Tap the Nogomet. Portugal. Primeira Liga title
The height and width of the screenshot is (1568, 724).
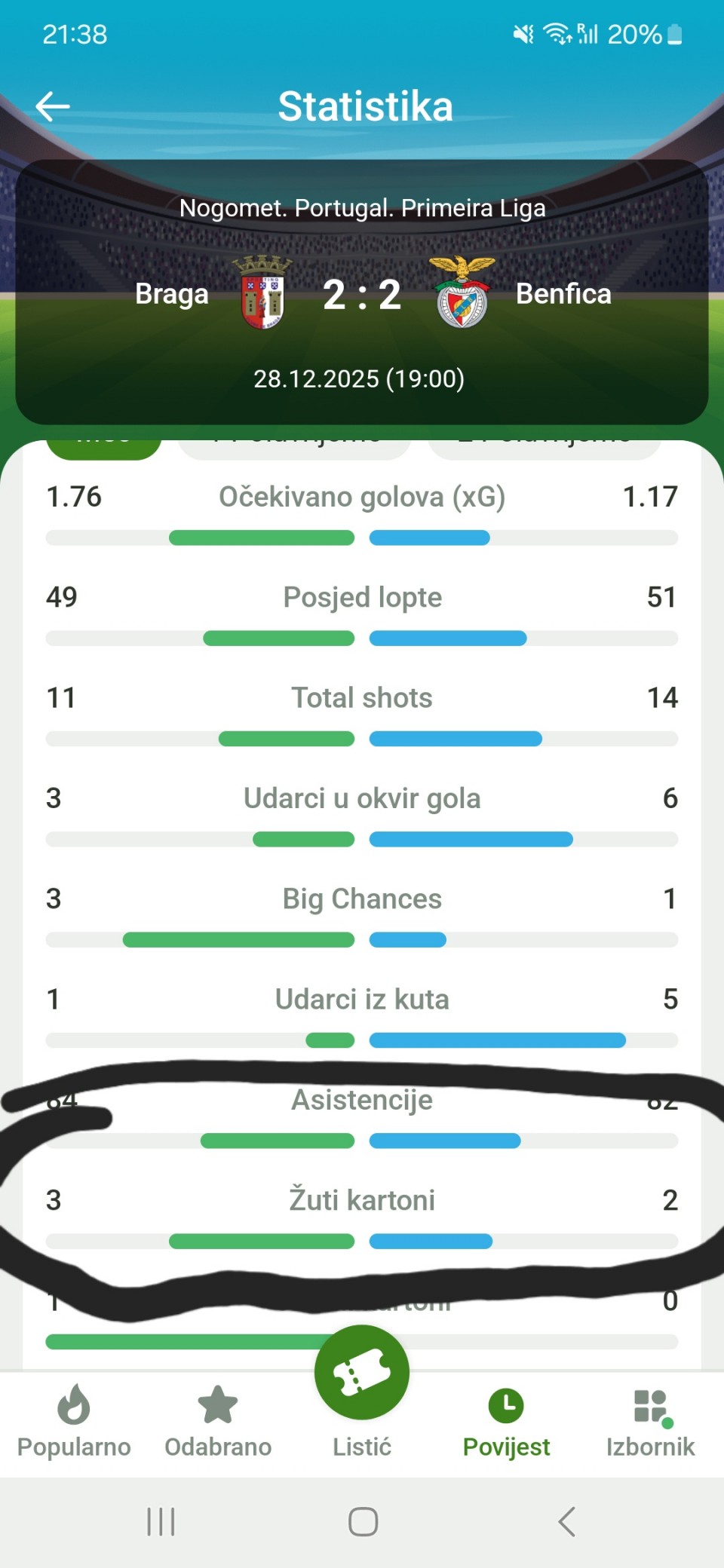(362, 208)
